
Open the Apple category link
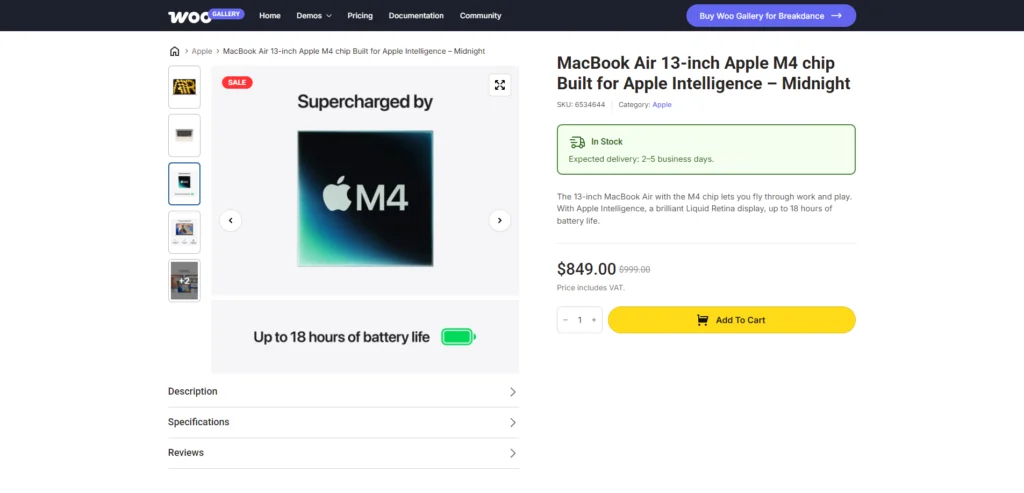[662, 104]
